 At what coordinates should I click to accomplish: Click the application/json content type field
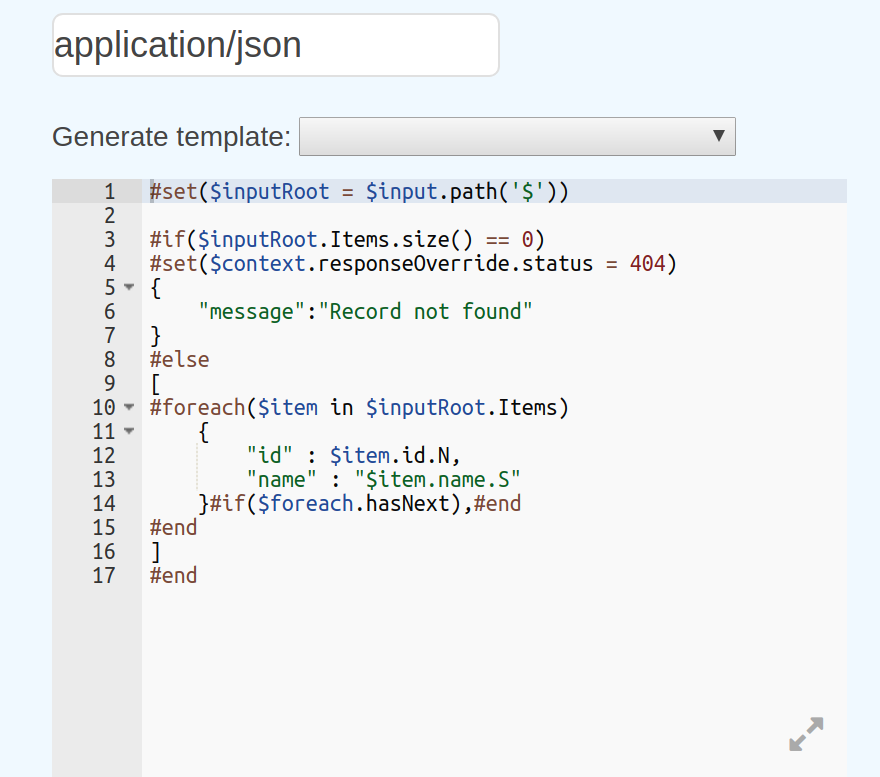coord(276,45)
